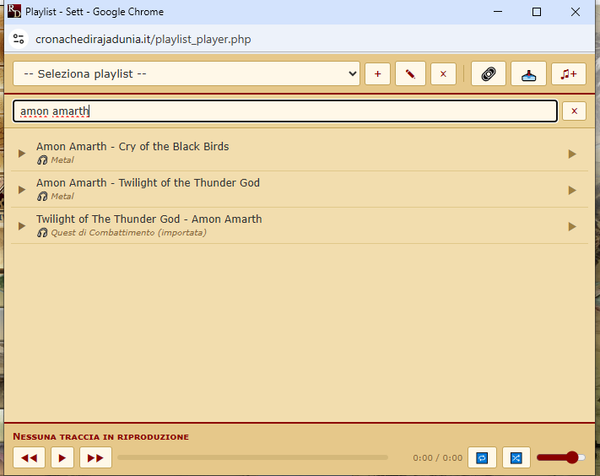600x476 pixels.
Task: Play Amon Amarth - Twilight of the Thunder God left arrow
Action: pos(22,190)
